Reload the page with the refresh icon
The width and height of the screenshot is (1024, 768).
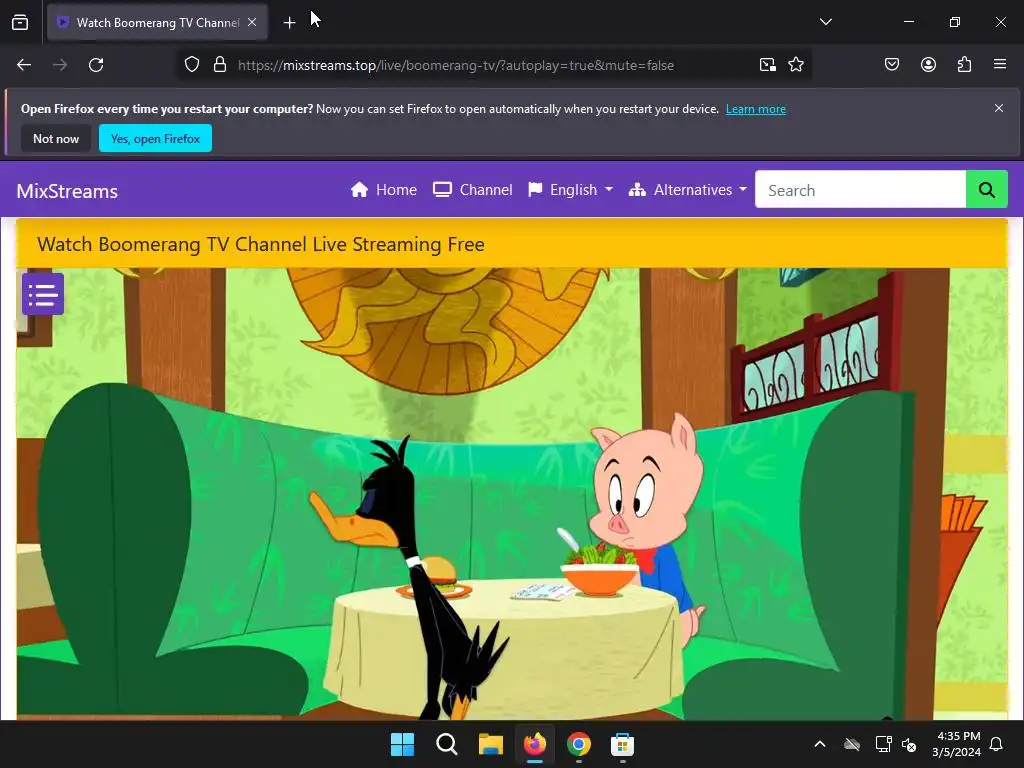pos(96,65)
